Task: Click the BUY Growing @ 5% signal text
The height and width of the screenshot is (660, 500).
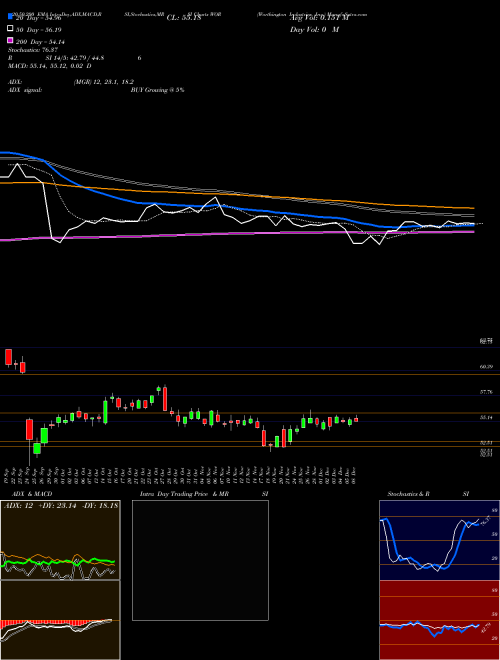Action: [x=157, y=90]
